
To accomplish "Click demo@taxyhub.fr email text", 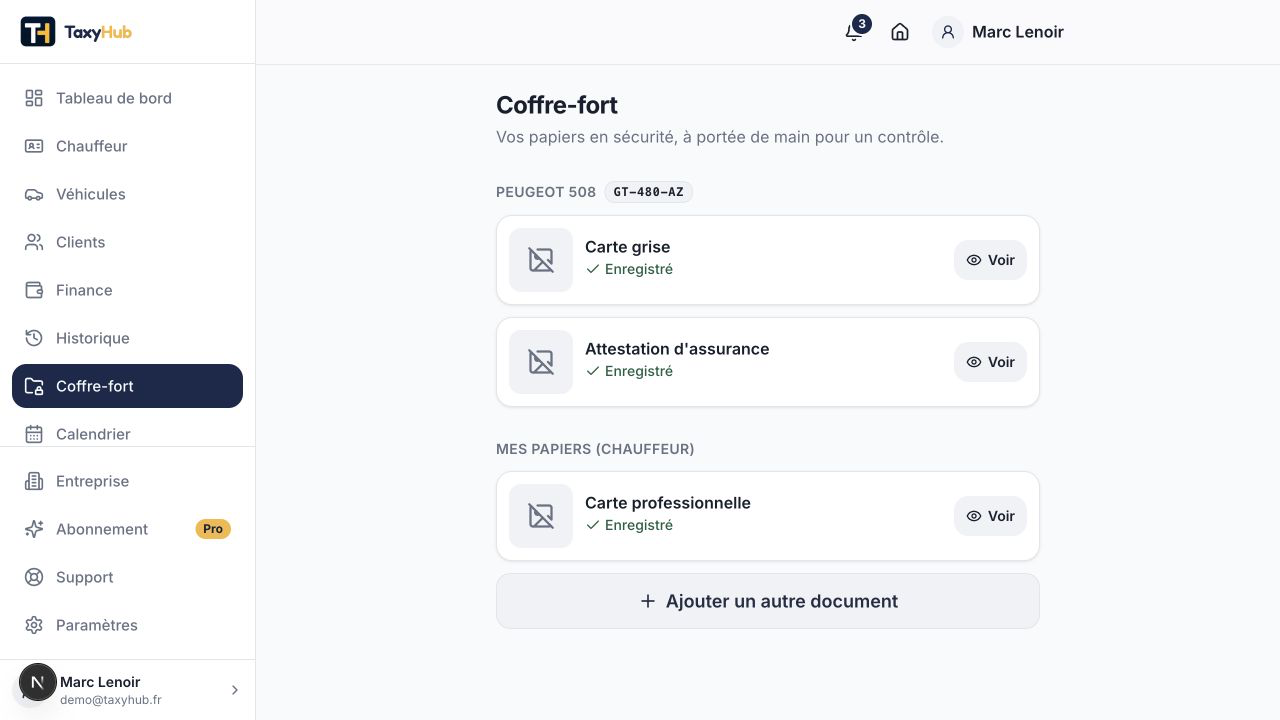I will [x=111, y=700].
